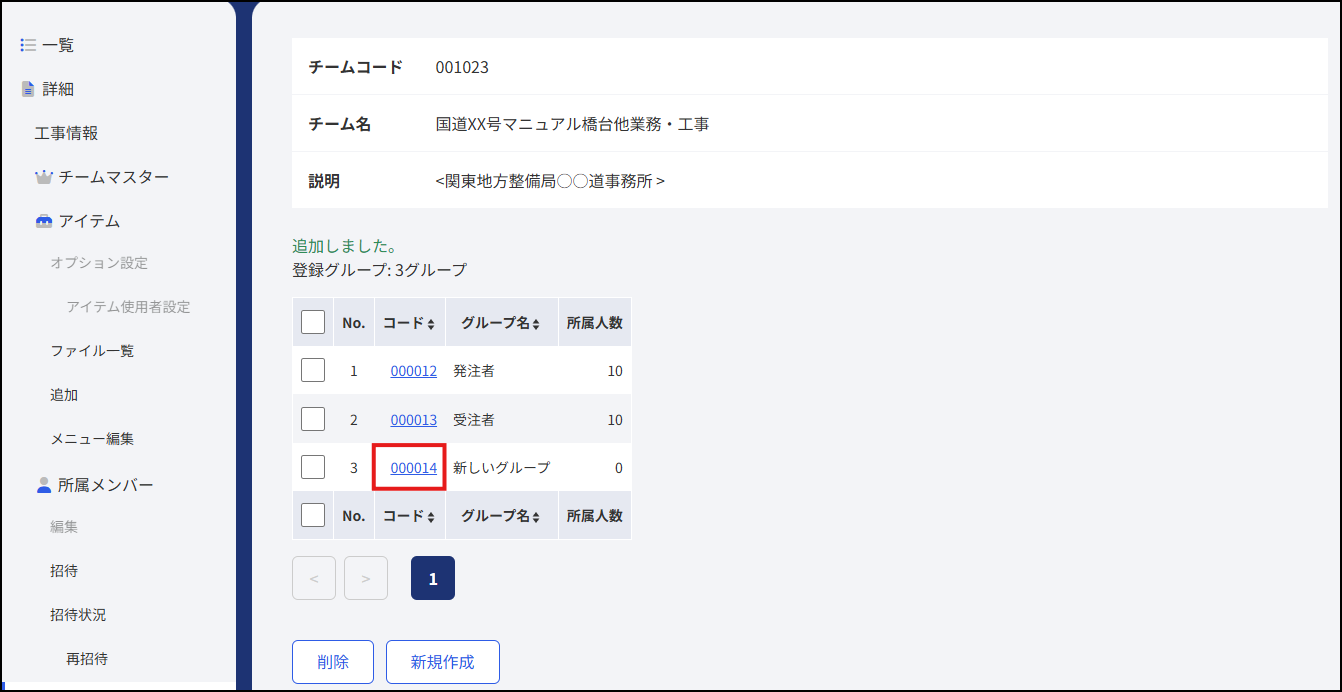Viewport: 1342px width, 692px height.
Task: Select page 1 in pagination
Action: tap(433, 578)
